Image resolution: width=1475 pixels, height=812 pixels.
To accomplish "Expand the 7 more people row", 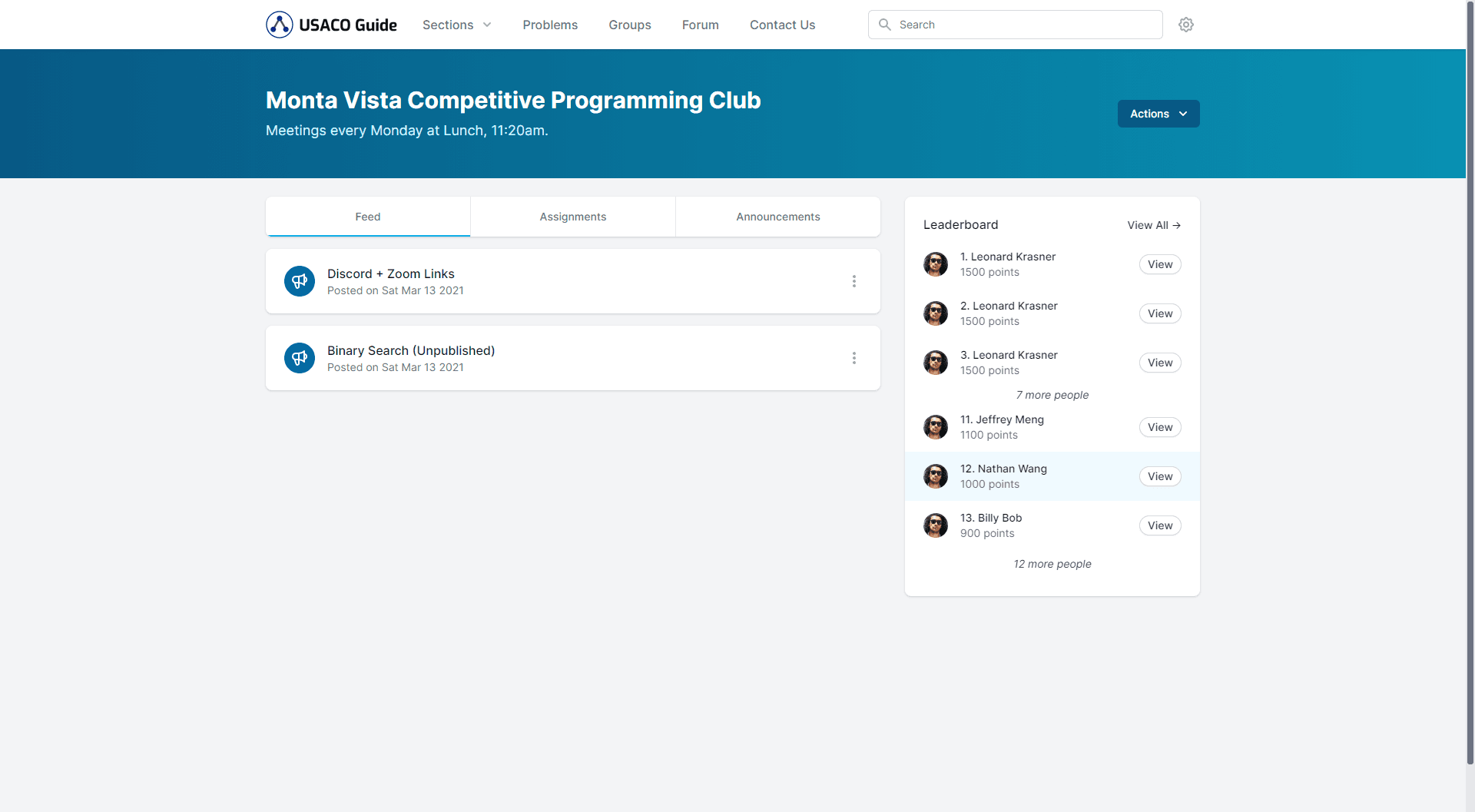I will [1052, 395].
